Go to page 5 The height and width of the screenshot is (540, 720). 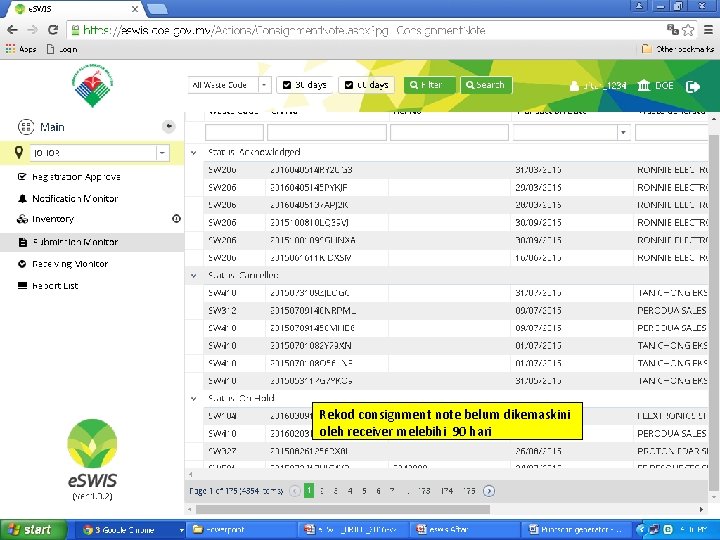(364, 491)
